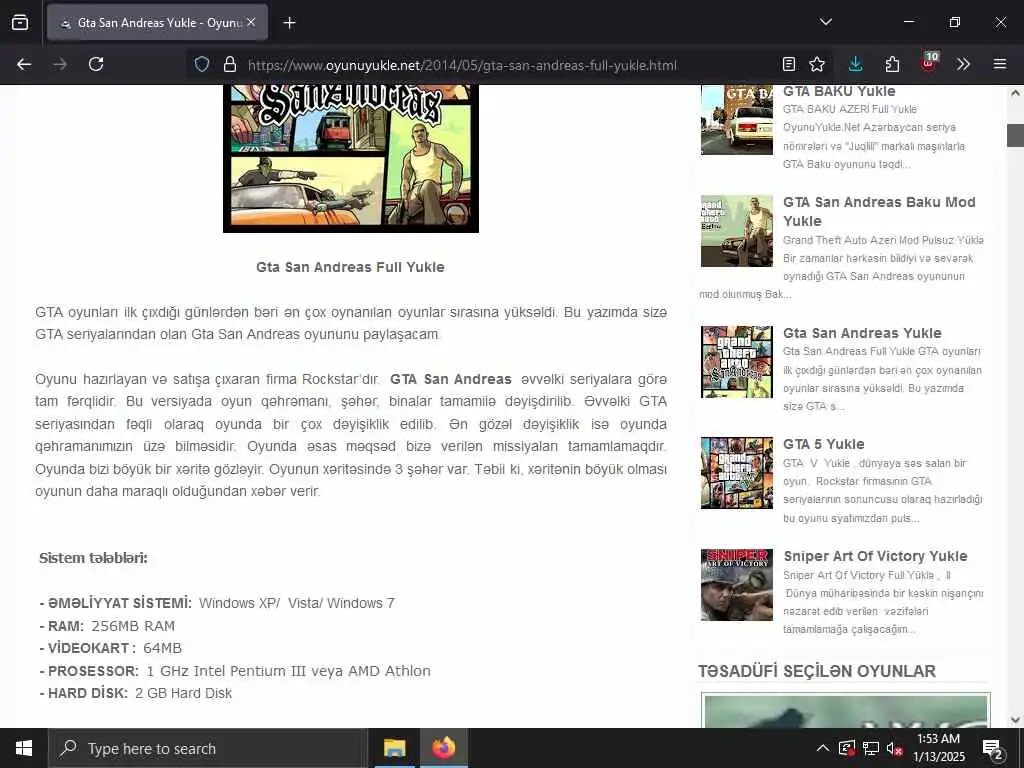Open a new tab with plus button
The height and width of the screenshot is (768, 1024).
pos(289,23)
